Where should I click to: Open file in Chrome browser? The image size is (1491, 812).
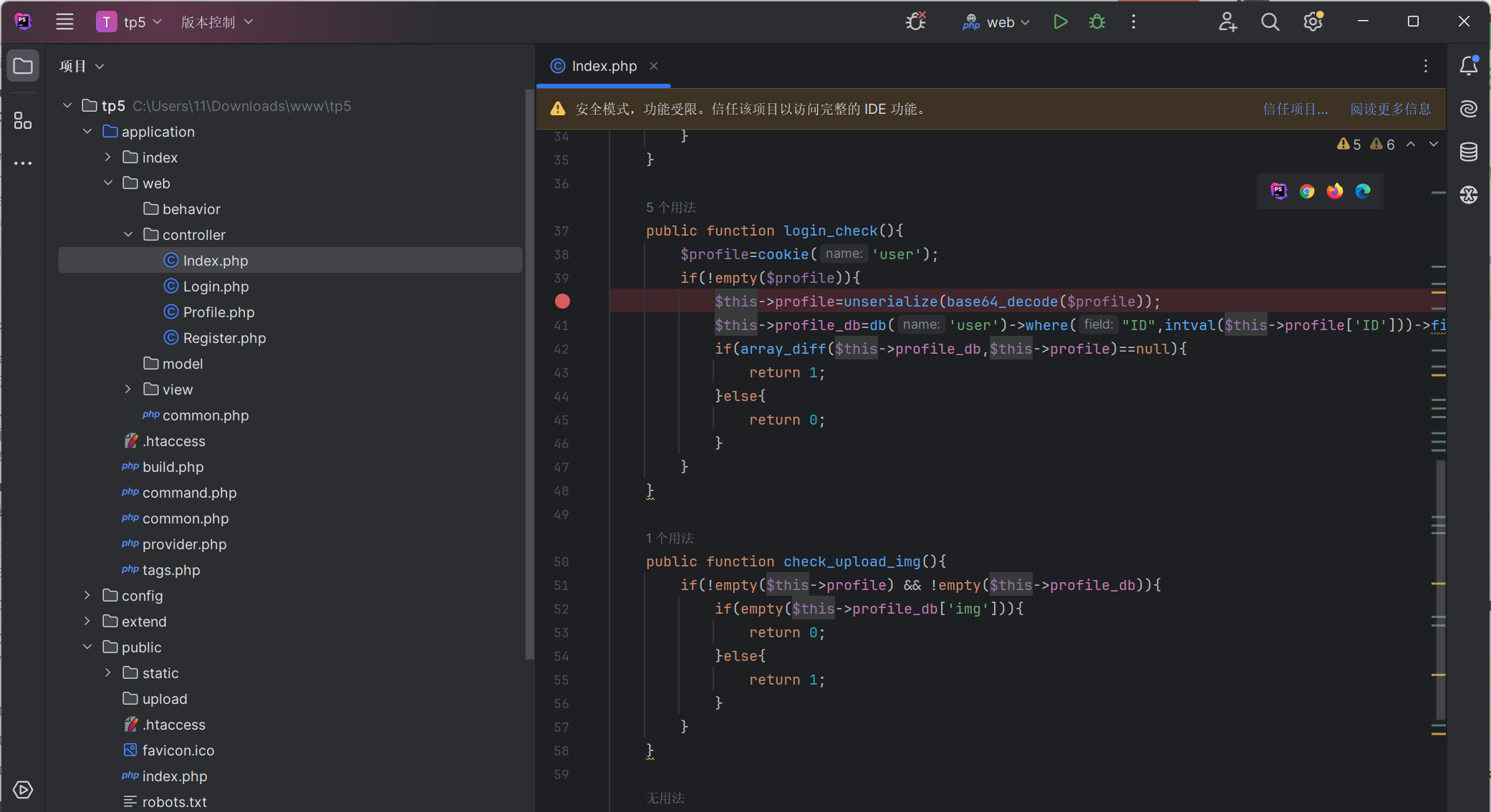coord(1307,191)
